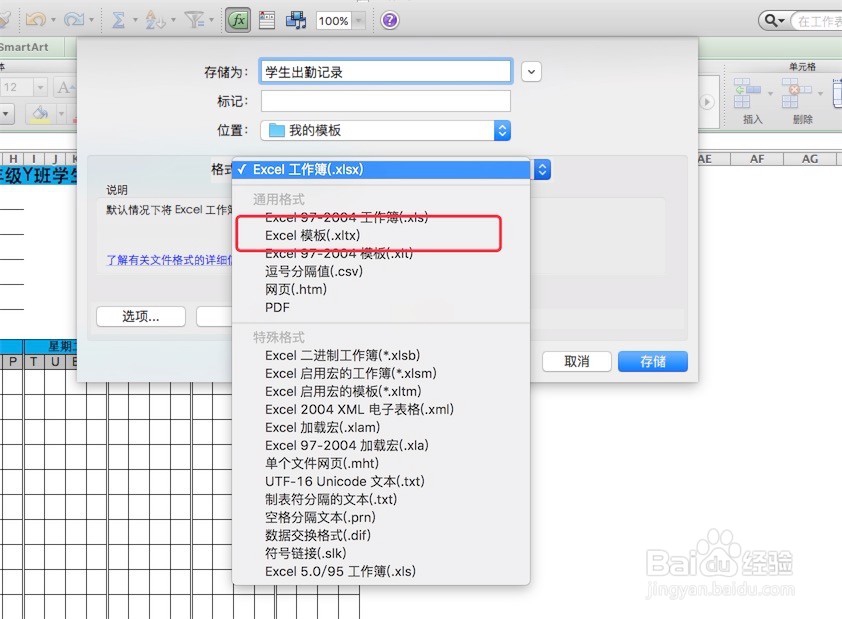Viewport: 842px width, 619px height.
Task: Choose UTF-16 Unicode 文本(.txt) format
Action: [381, 482]
